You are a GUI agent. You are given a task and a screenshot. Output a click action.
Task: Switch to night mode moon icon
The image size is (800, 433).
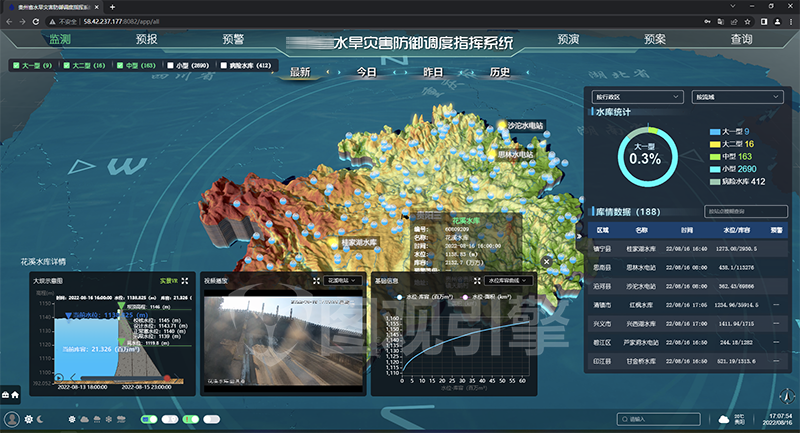click(40, 419)
